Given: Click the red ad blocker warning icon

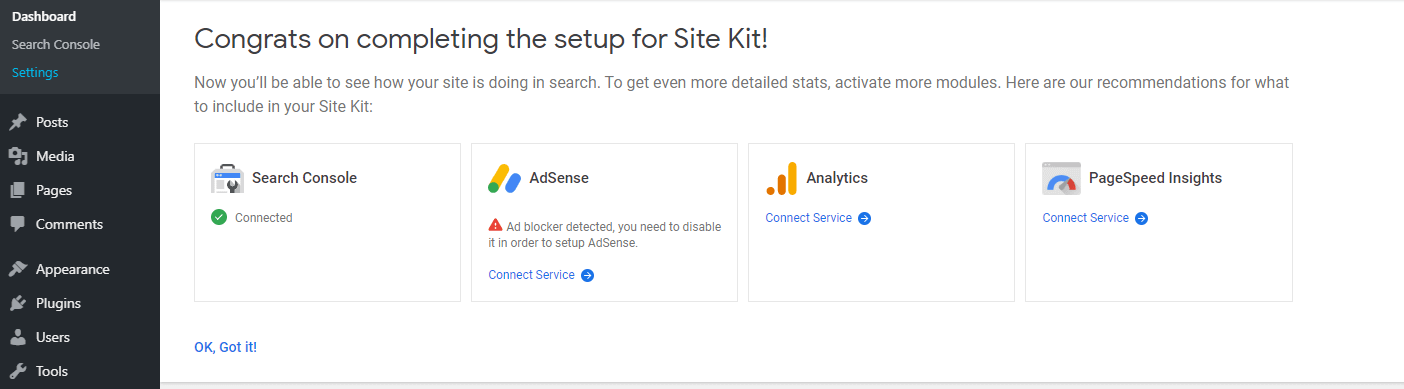Looking at the screenshot, I should (495, 226).
